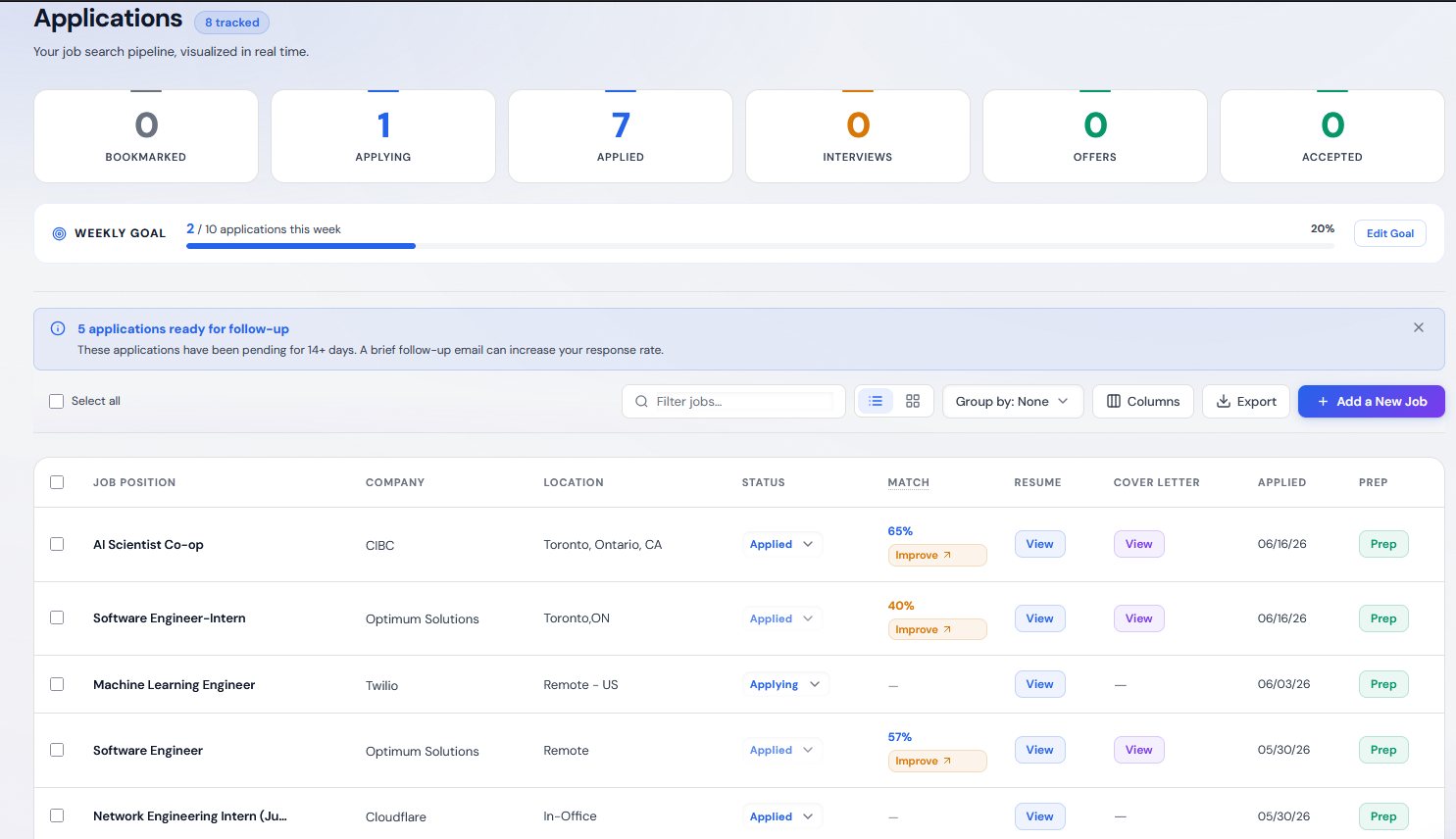Select the Interviews stat card
1456x839 pixels.
click(x=858, y=136)
